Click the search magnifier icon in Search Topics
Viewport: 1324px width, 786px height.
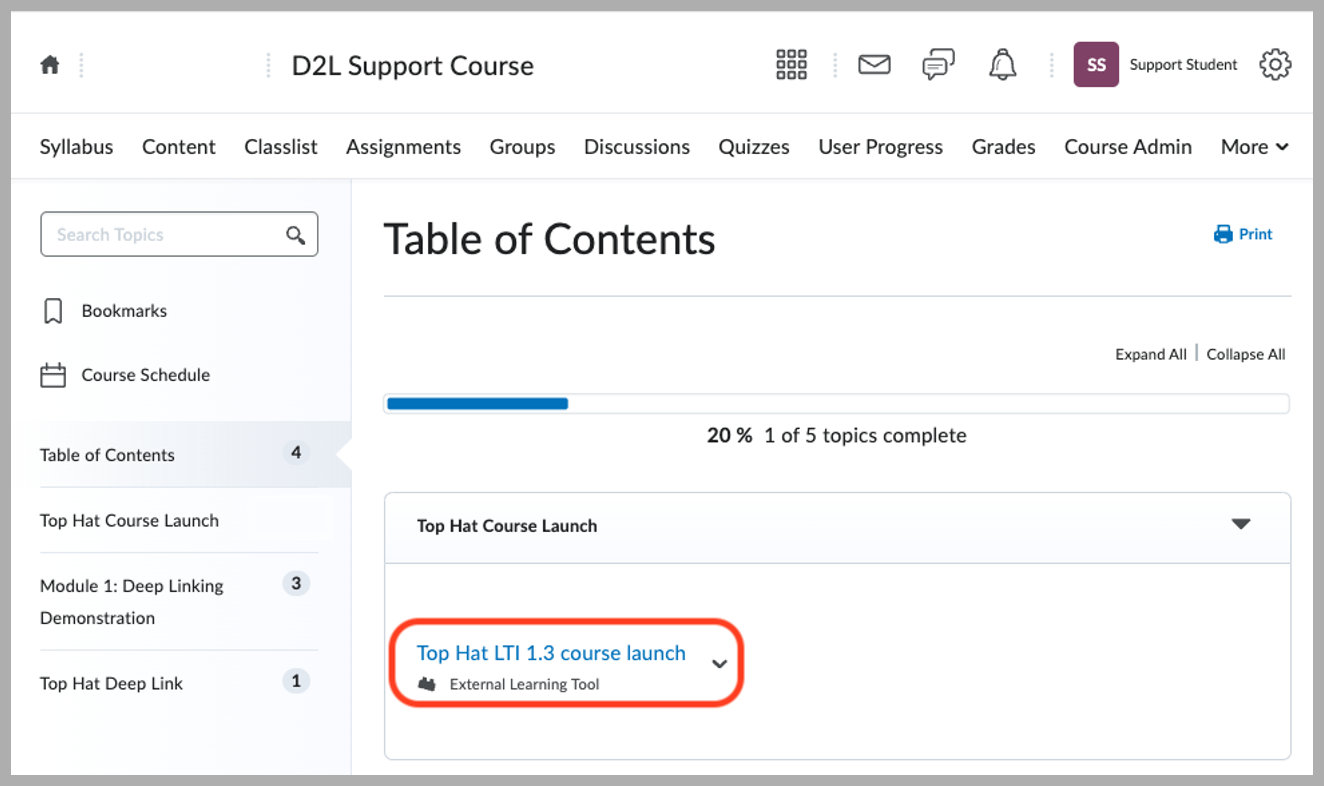295,235
